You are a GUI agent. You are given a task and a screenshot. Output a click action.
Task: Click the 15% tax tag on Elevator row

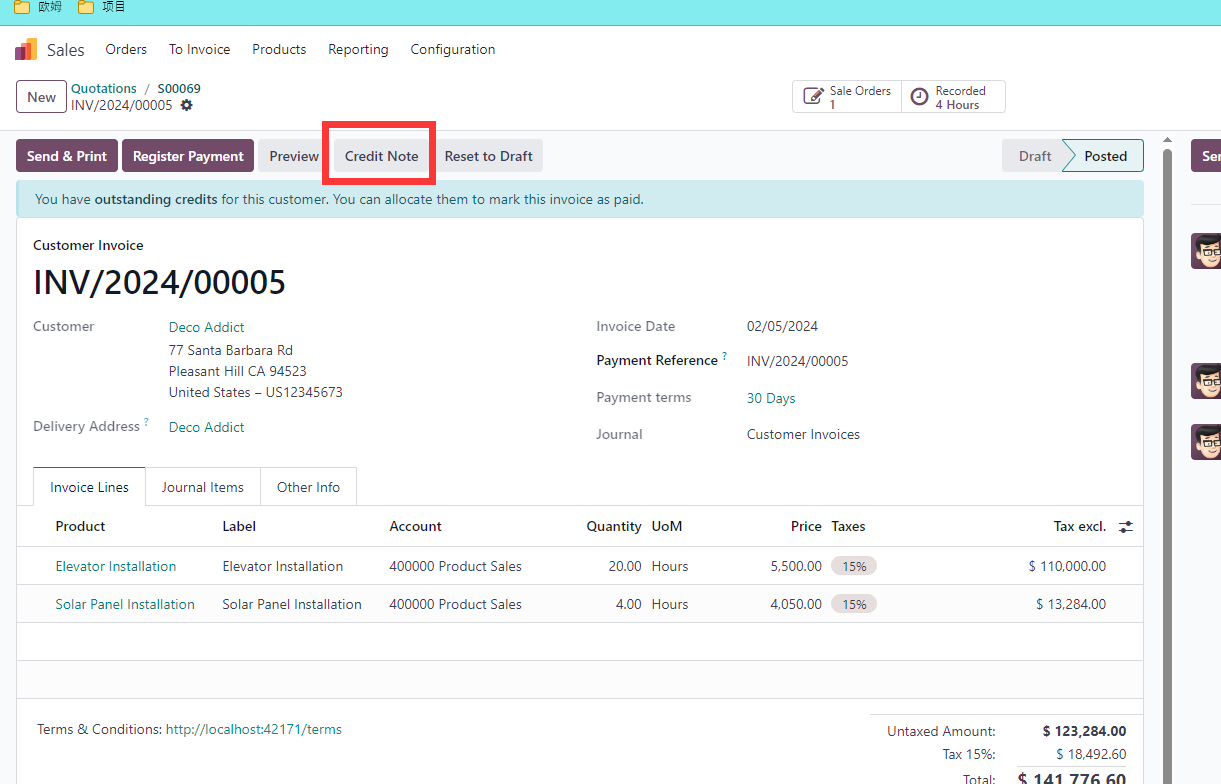click(854, 566)
